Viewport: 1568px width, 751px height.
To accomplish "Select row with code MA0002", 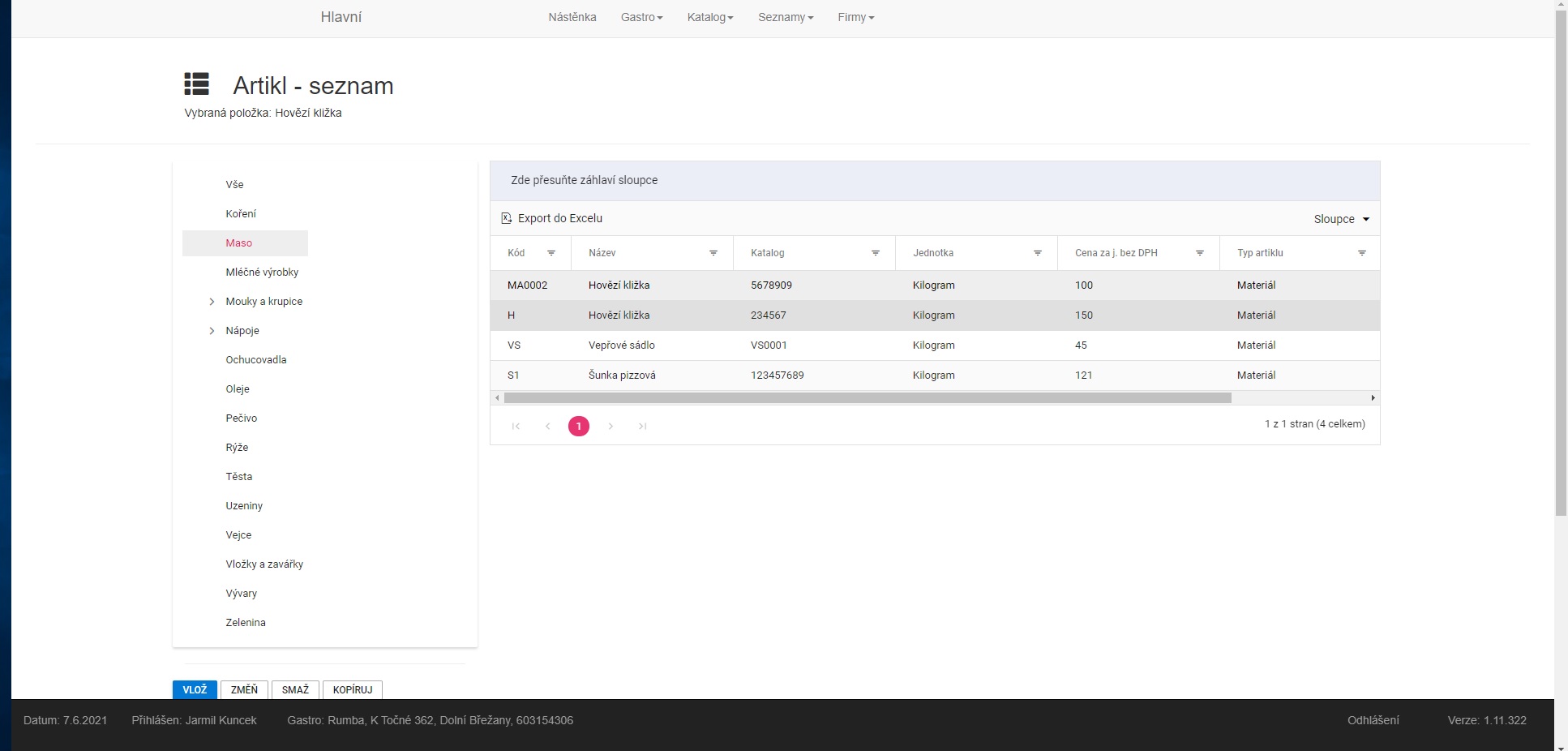I will click(x=935, y=285).
